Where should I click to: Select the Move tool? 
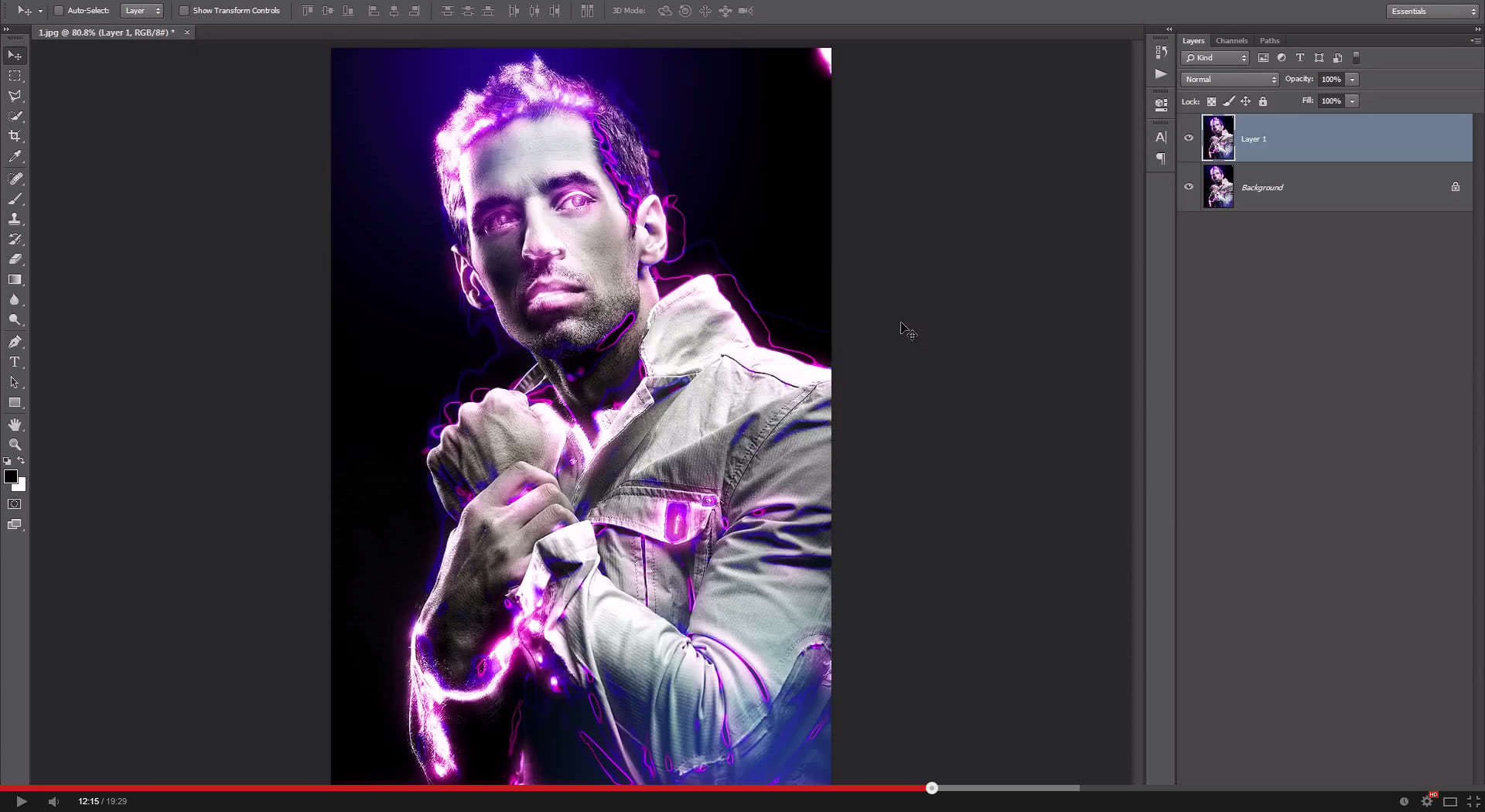click(15, 55)
